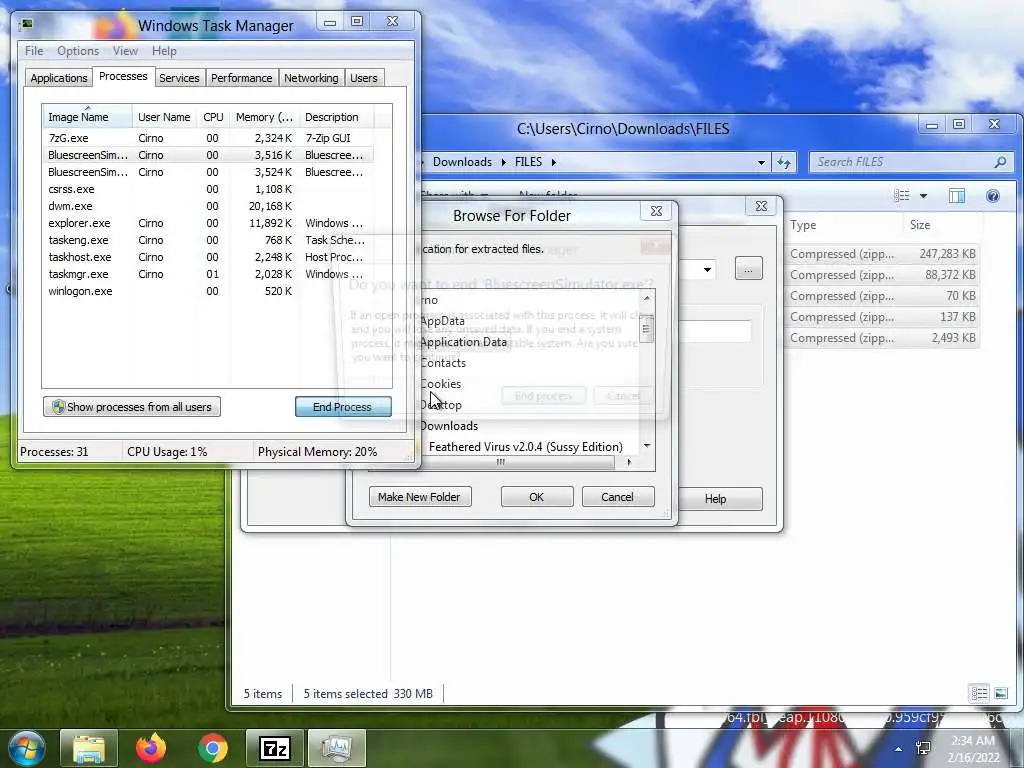Select AppData folder in tree
Screen dimensions: 1024x768
443,321
